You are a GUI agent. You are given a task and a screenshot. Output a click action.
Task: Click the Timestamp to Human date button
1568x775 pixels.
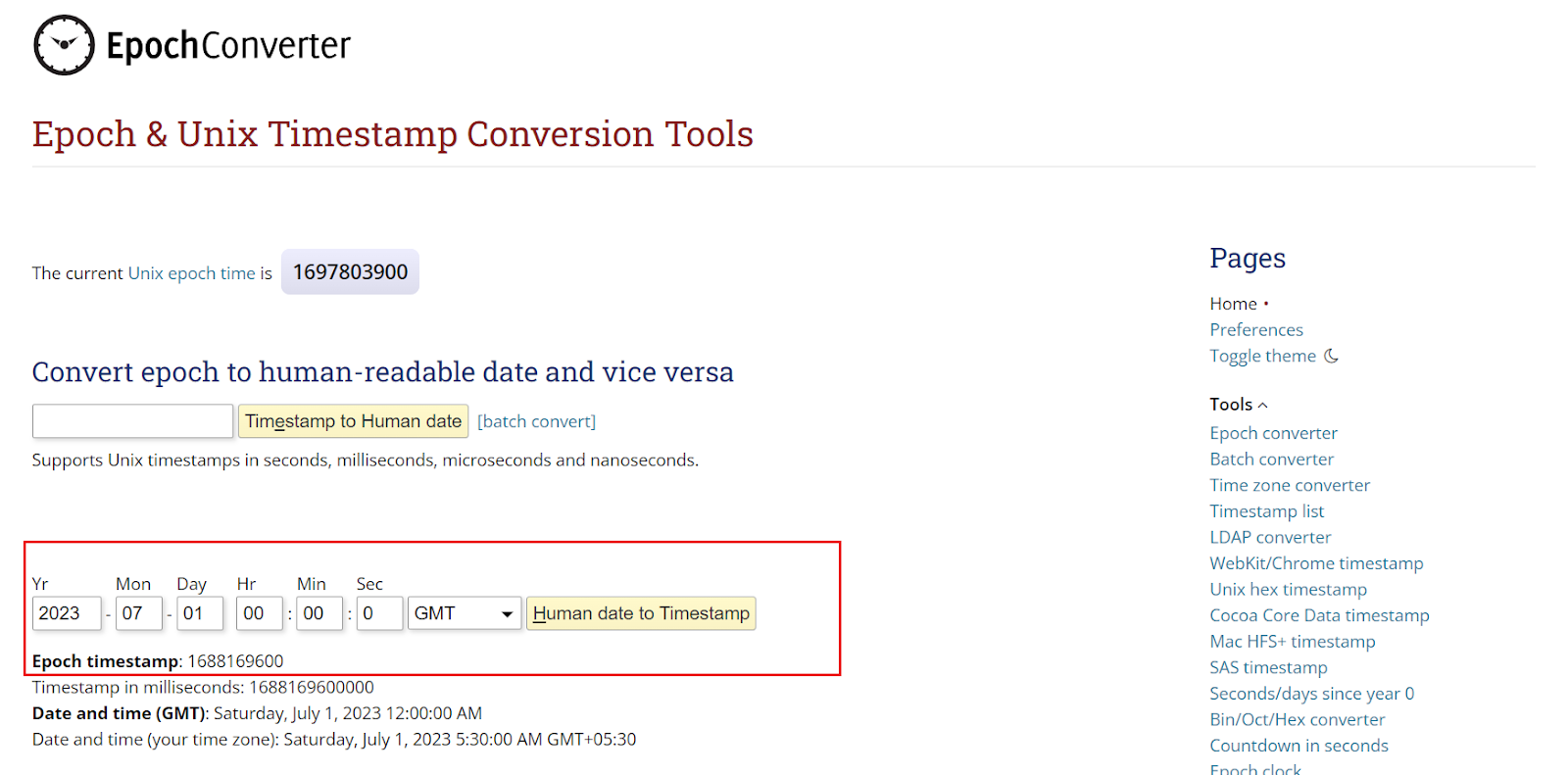tap(353, 420)
